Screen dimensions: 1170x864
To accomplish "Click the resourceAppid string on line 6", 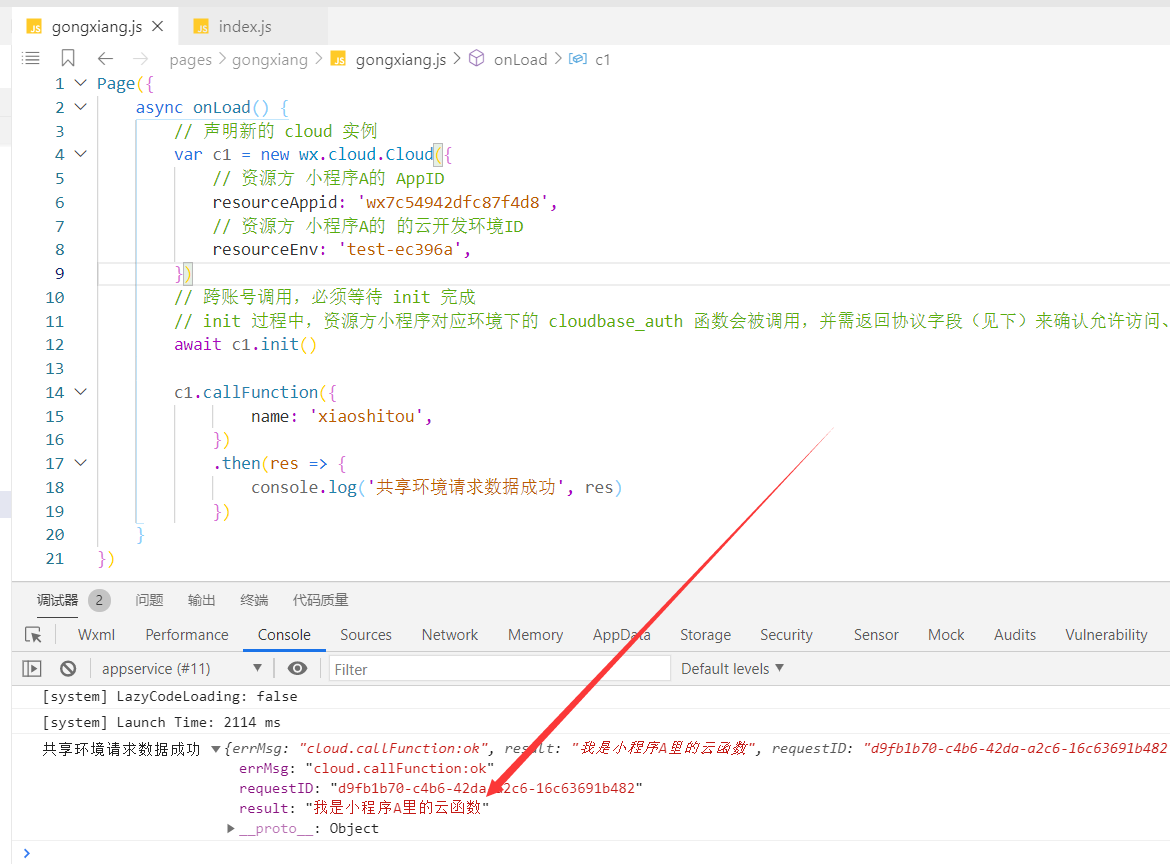I will (x=453, y=202).
